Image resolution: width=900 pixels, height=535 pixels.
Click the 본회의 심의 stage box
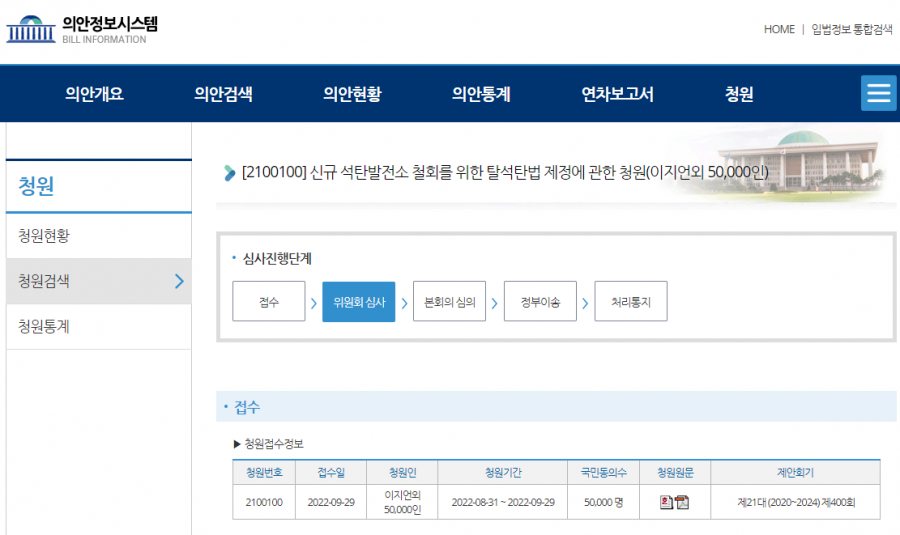(449, 302)
